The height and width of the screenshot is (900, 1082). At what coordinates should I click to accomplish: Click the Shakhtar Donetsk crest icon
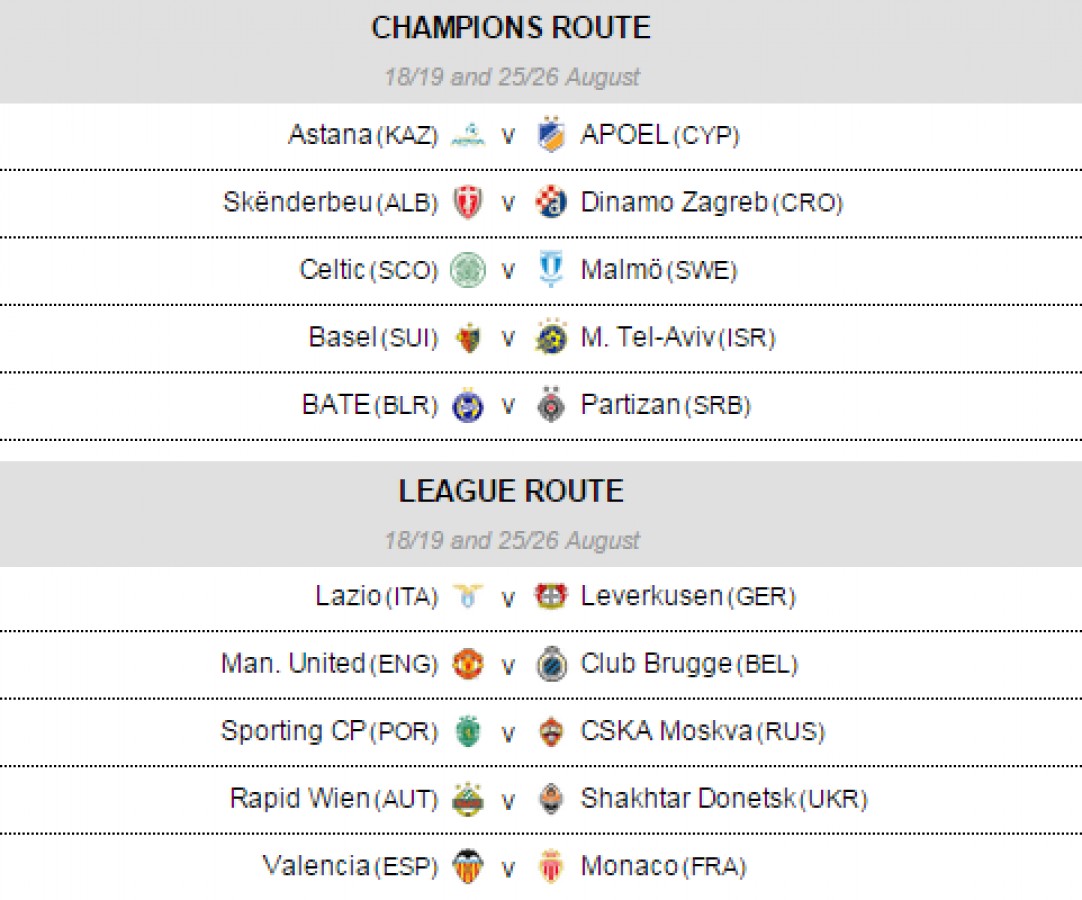550,799
